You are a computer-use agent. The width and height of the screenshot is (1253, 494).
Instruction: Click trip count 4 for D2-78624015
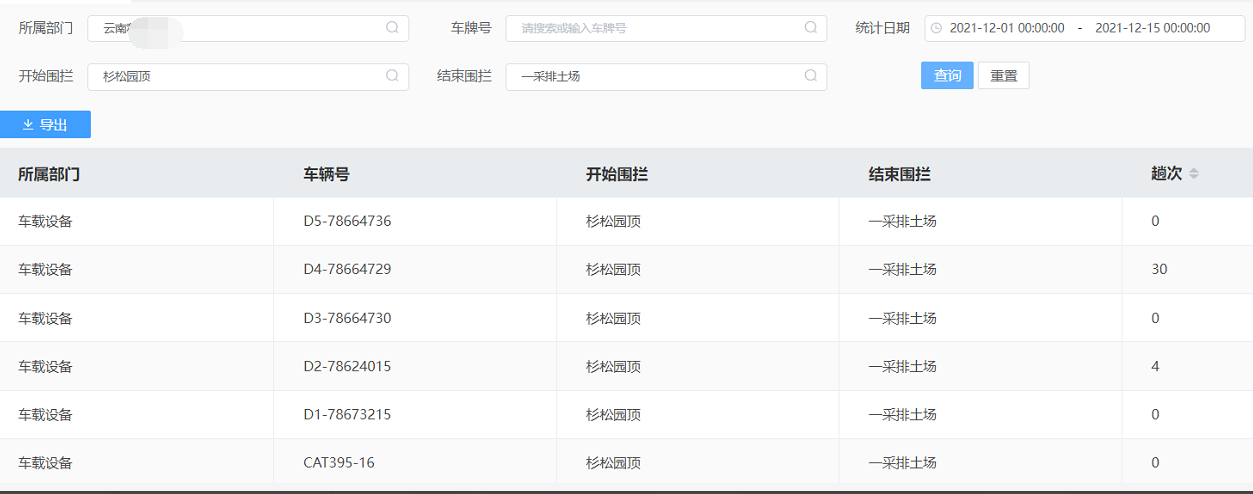[1155, 366]
